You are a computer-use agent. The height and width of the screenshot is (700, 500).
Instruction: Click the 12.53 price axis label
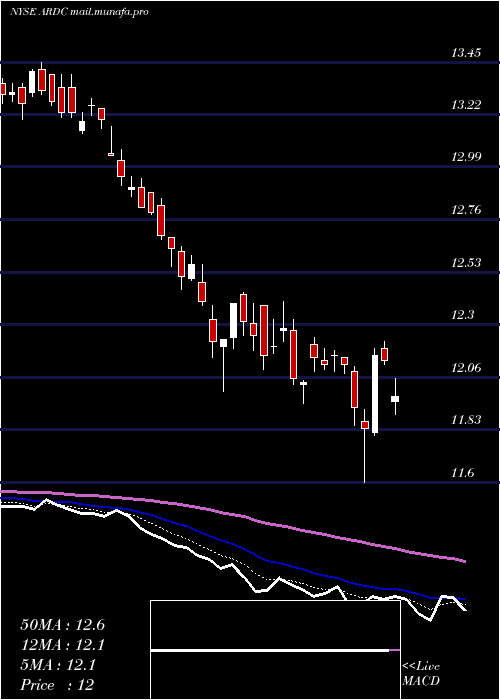[466, 262]
